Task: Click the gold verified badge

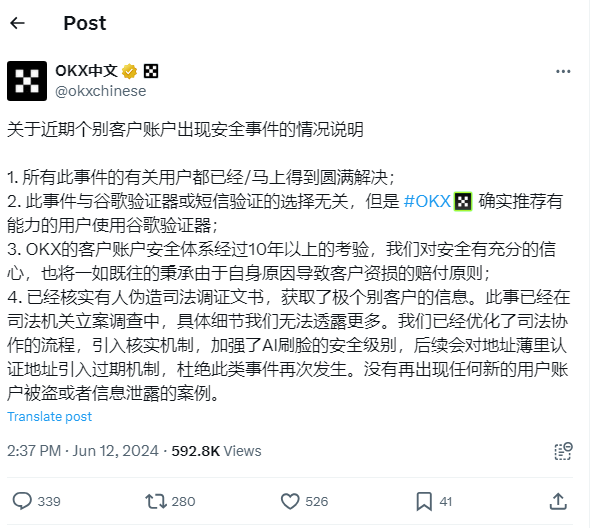Action: (129, 72)
